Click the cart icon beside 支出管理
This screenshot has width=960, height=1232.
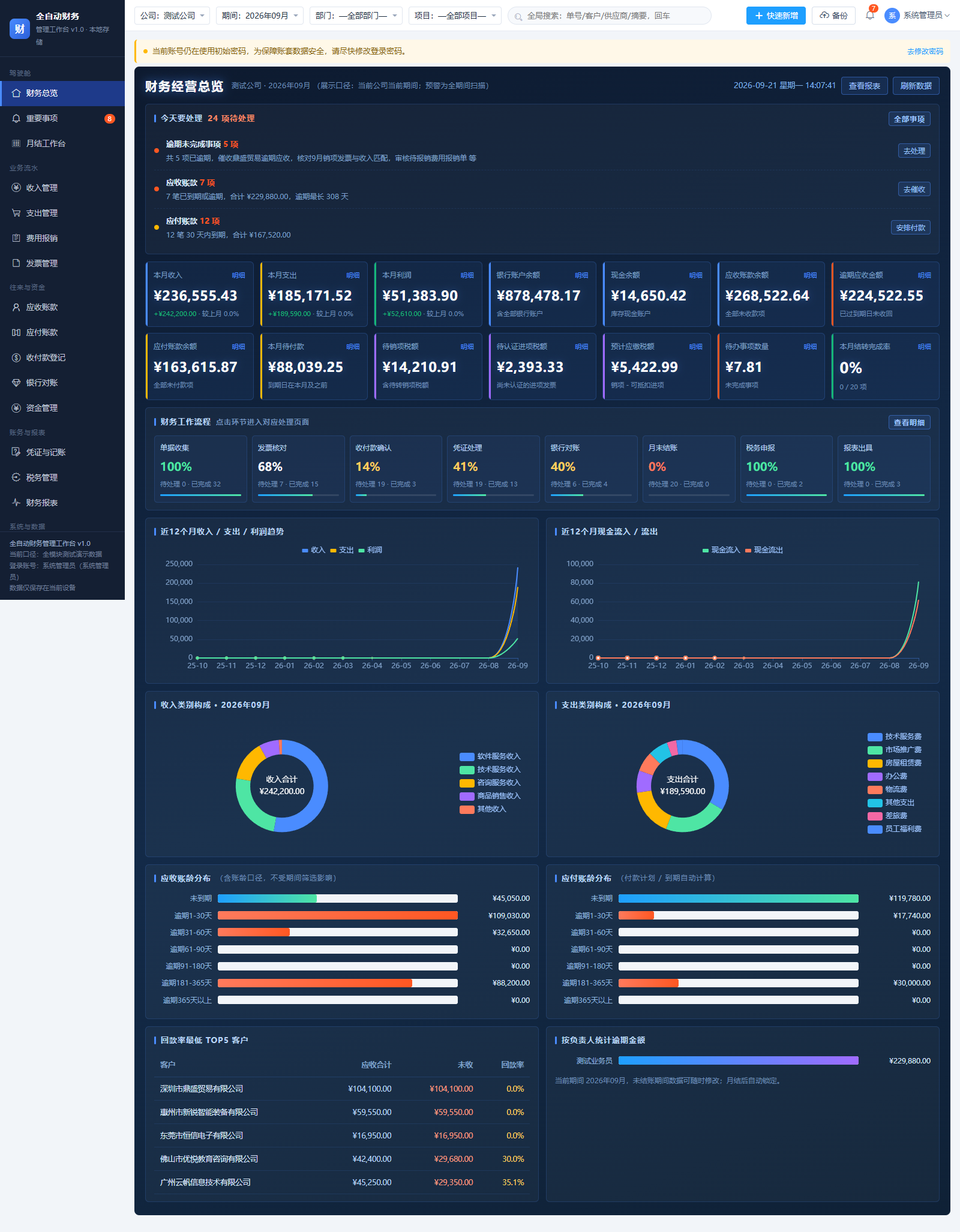(16, 213)
